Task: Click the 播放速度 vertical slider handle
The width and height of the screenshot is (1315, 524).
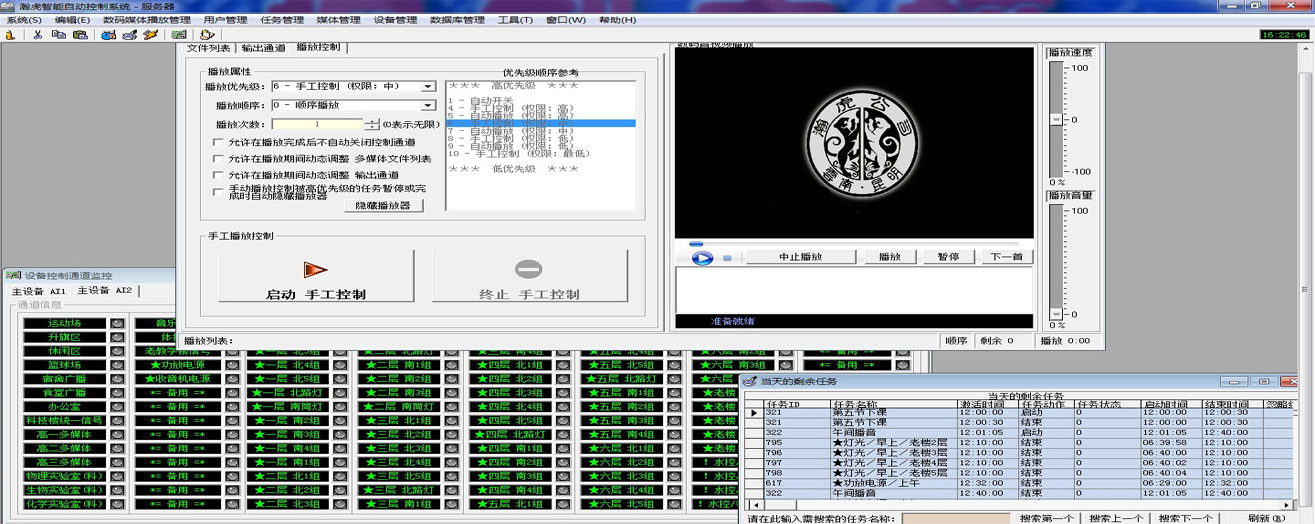Action: tap(1057, 120)
